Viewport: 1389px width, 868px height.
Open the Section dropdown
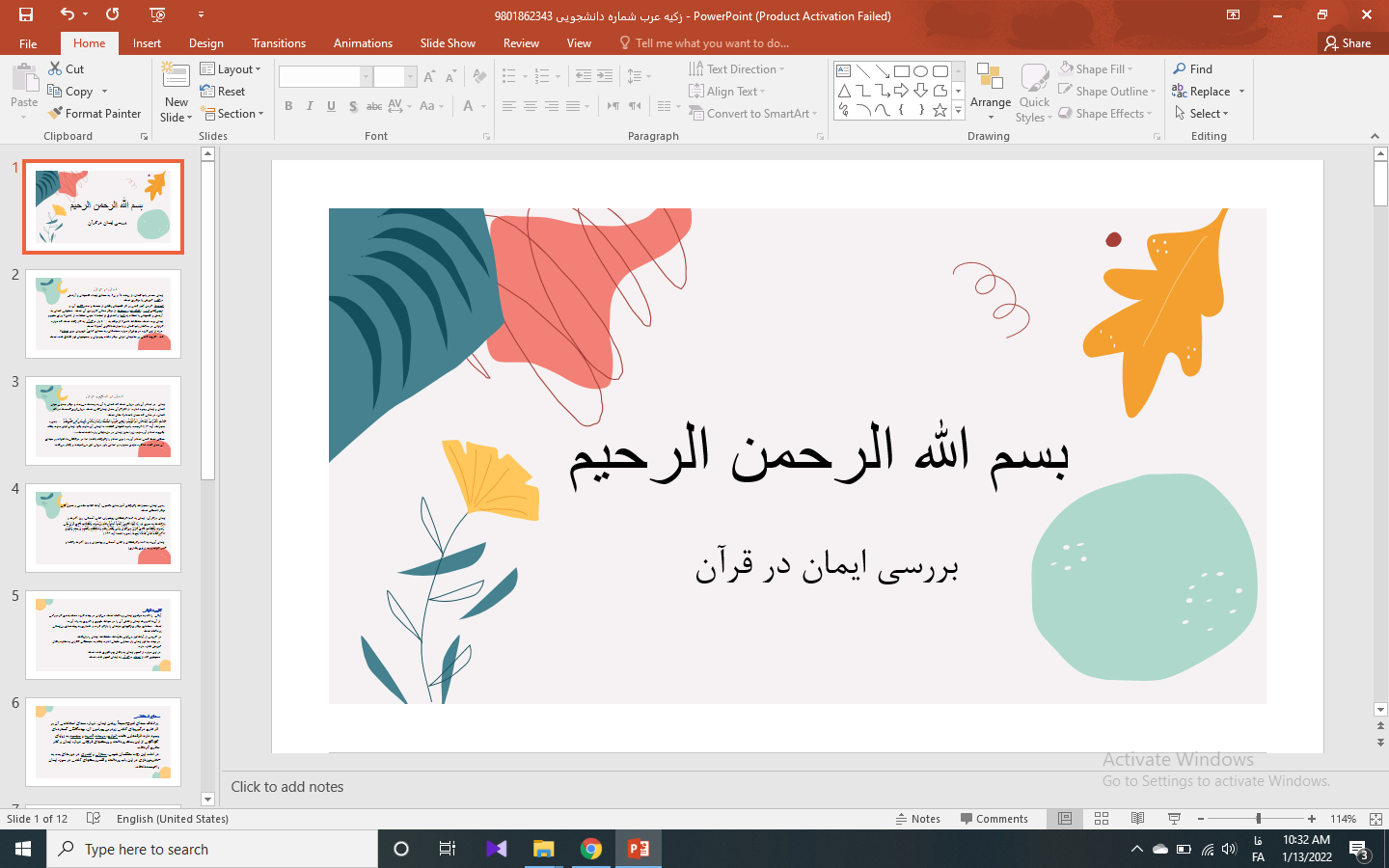click(x=231, y=114)
